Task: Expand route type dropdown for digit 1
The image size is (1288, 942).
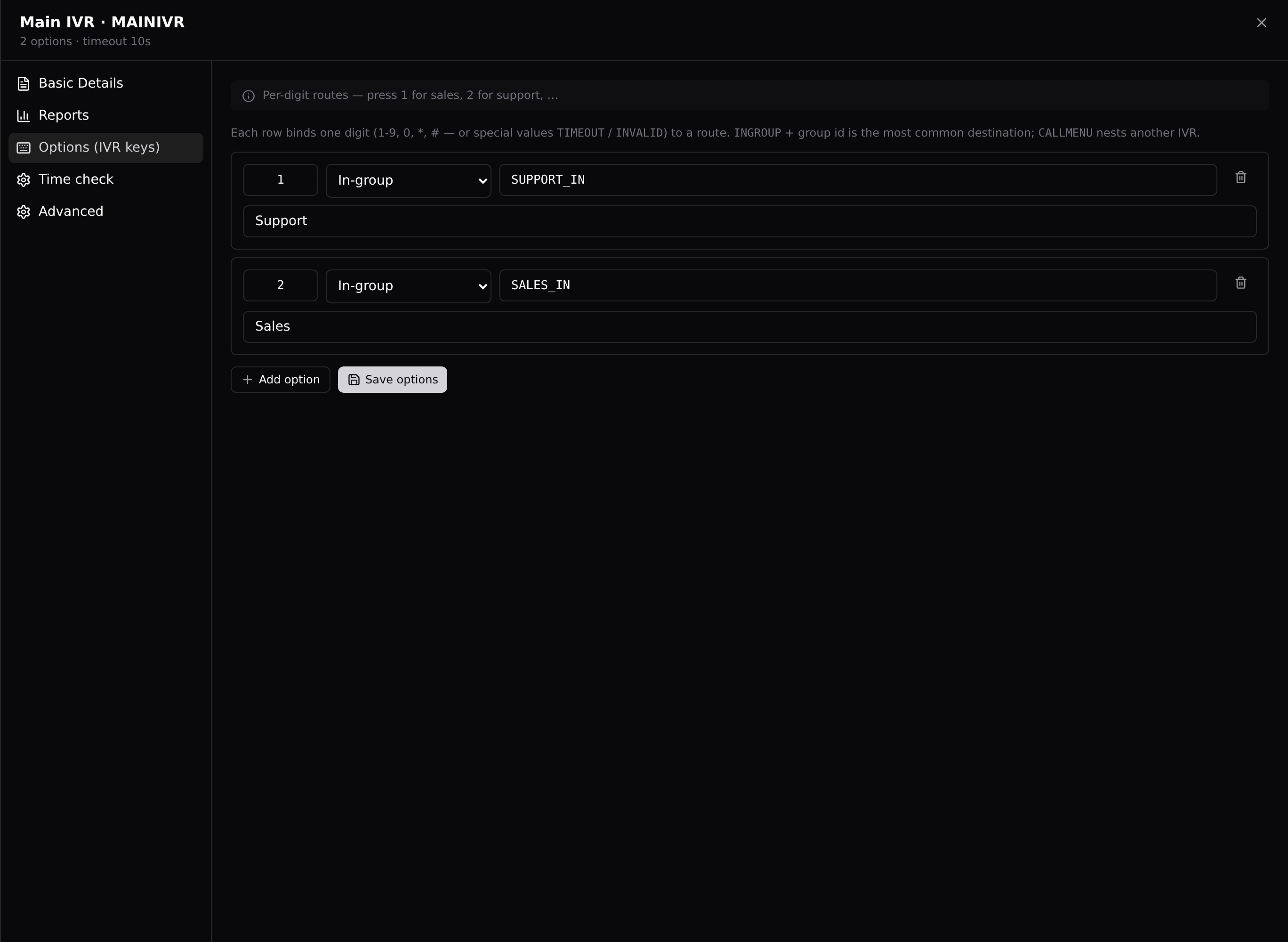Action: click(x=408, y=181)
